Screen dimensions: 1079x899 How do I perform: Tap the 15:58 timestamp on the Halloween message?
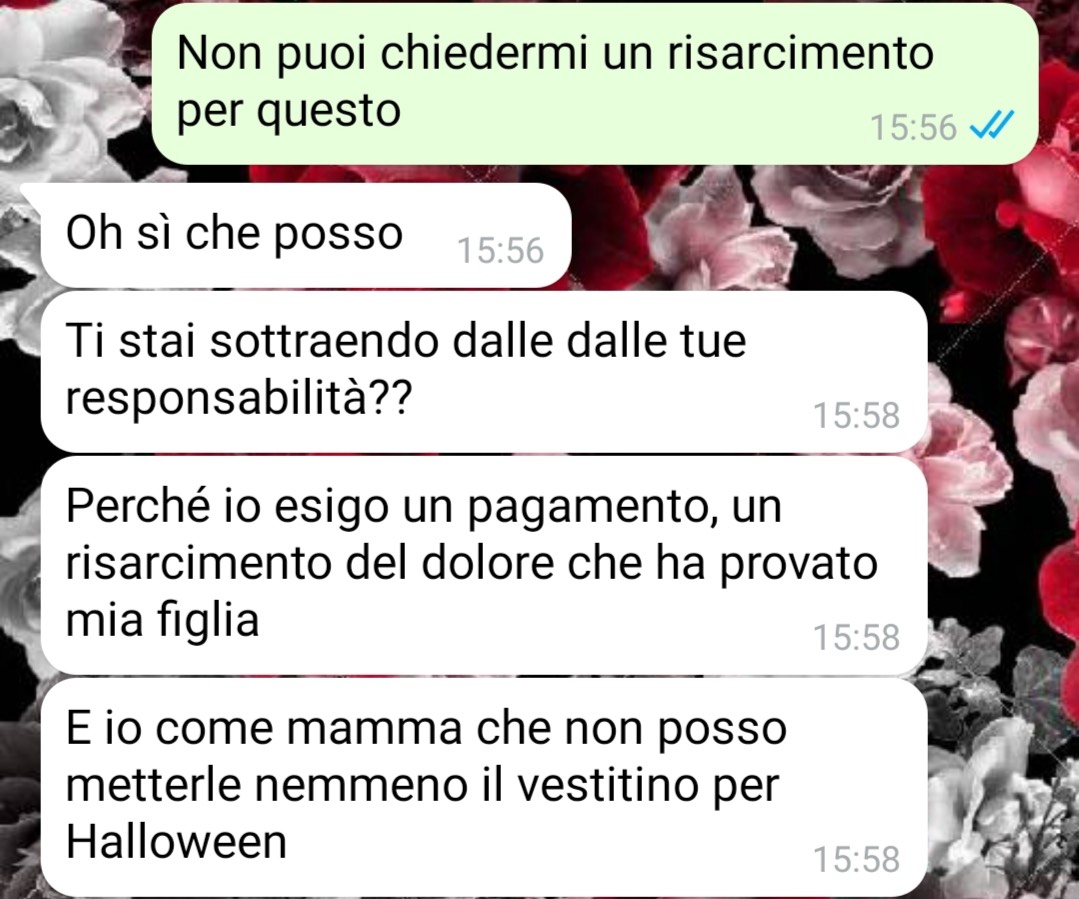point(857,860)
